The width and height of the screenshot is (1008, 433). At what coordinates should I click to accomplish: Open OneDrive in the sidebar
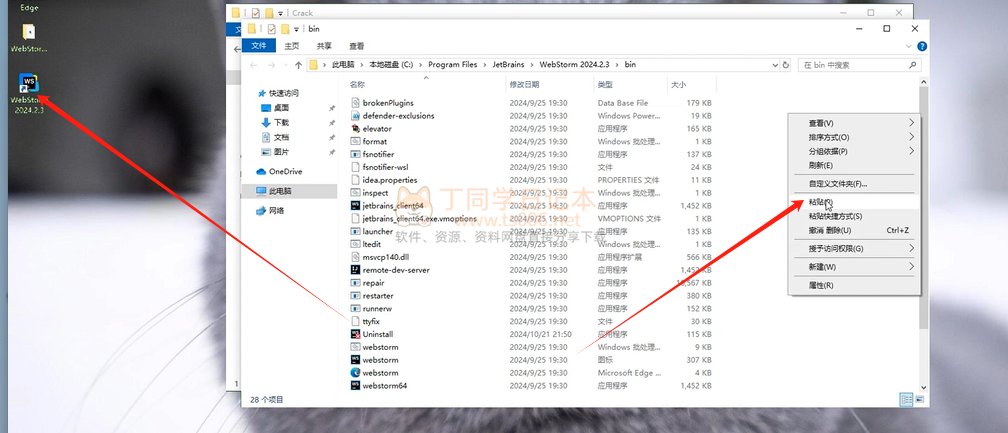[x=285, y=172]
